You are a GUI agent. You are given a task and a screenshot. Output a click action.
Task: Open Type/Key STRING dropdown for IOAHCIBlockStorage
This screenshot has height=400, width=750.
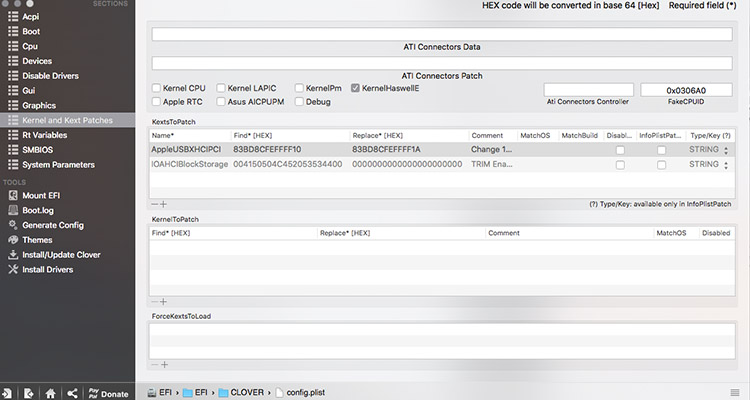(x=709, y=165)
